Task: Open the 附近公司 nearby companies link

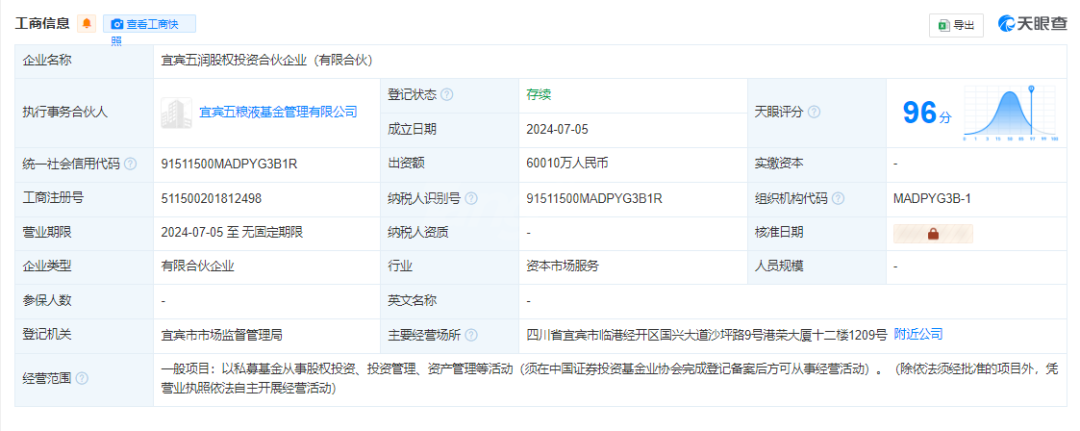Action: (918, 335)
